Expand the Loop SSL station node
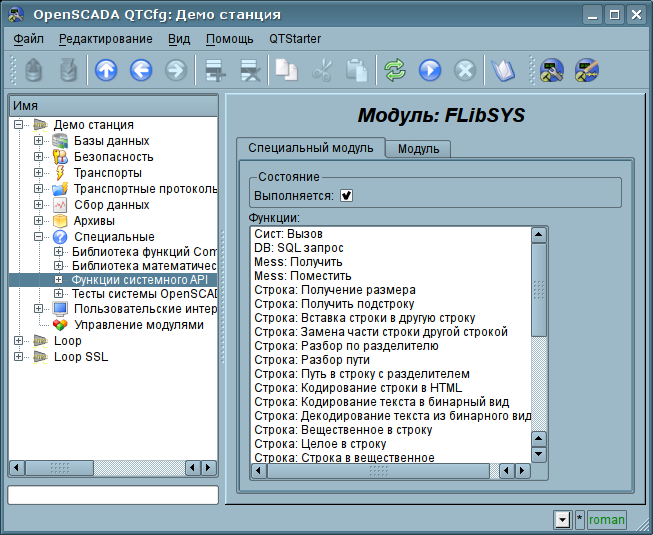 pos(18,356)
